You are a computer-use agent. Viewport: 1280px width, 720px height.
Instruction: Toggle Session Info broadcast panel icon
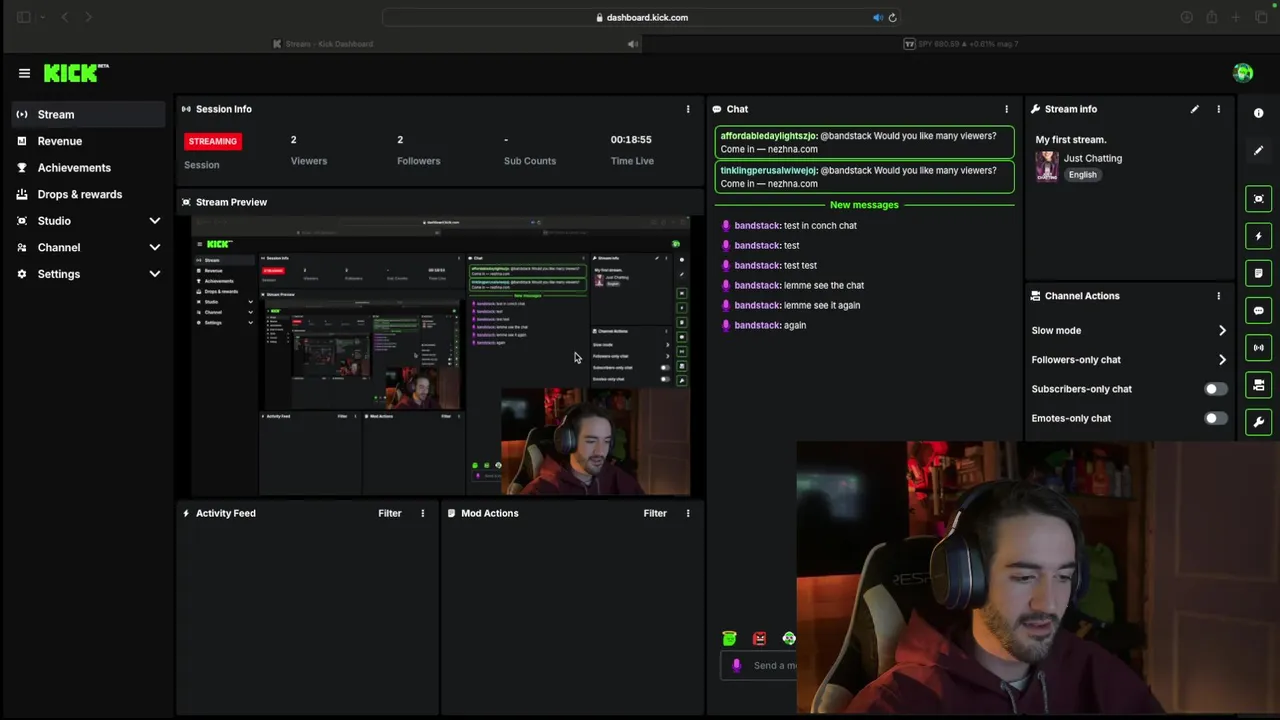[1259, 347]
